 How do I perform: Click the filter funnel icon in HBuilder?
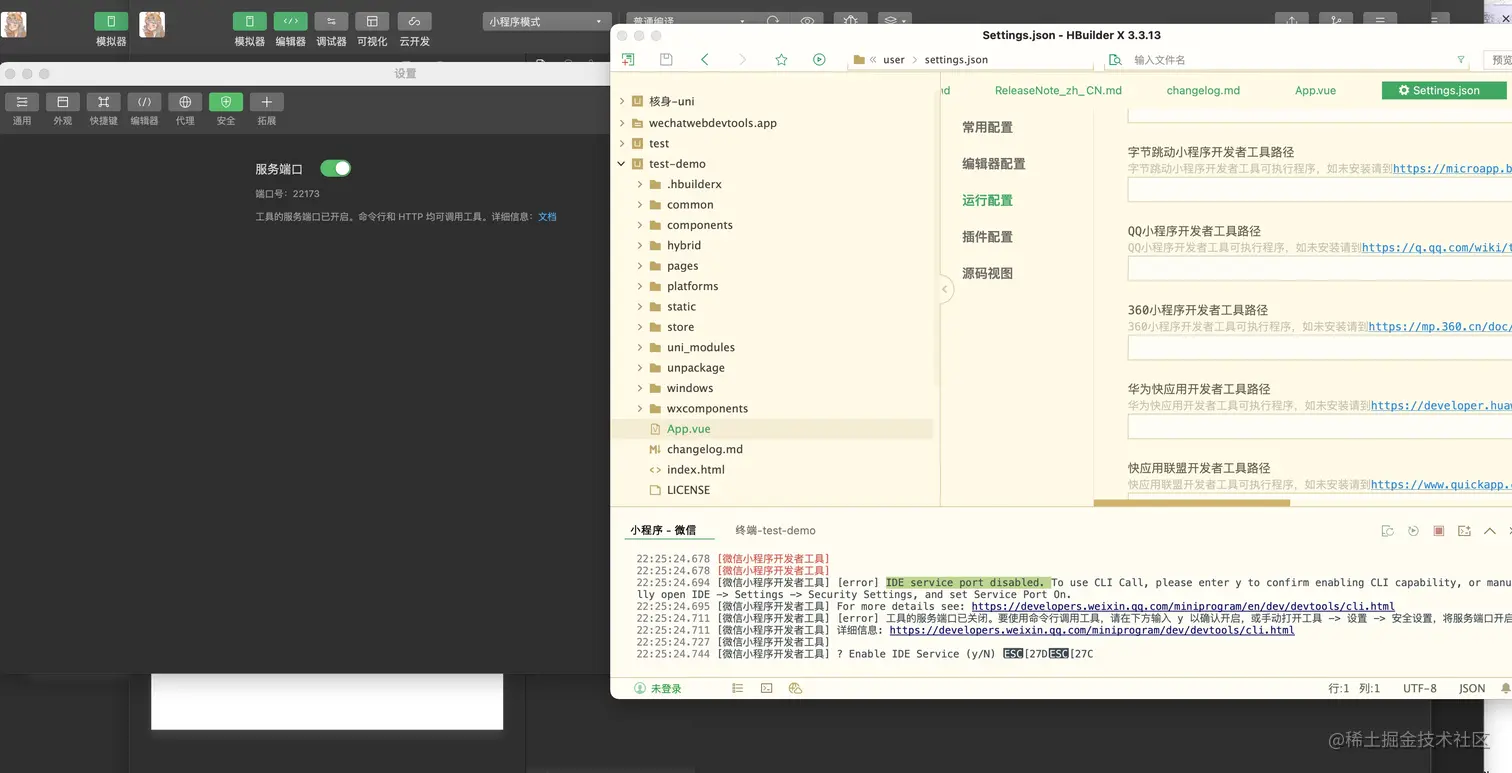pos(1461,60)
